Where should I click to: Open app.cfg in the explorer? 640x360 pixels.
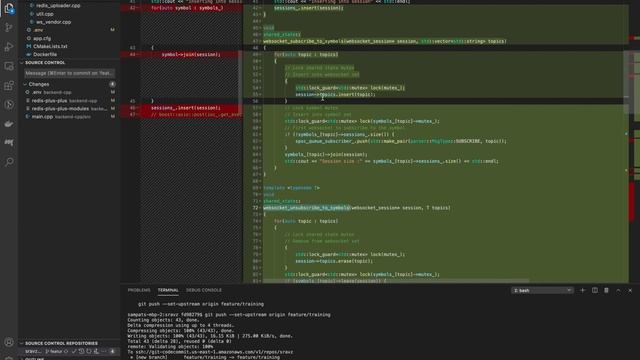pyautogui.click(x=42, y=38)
